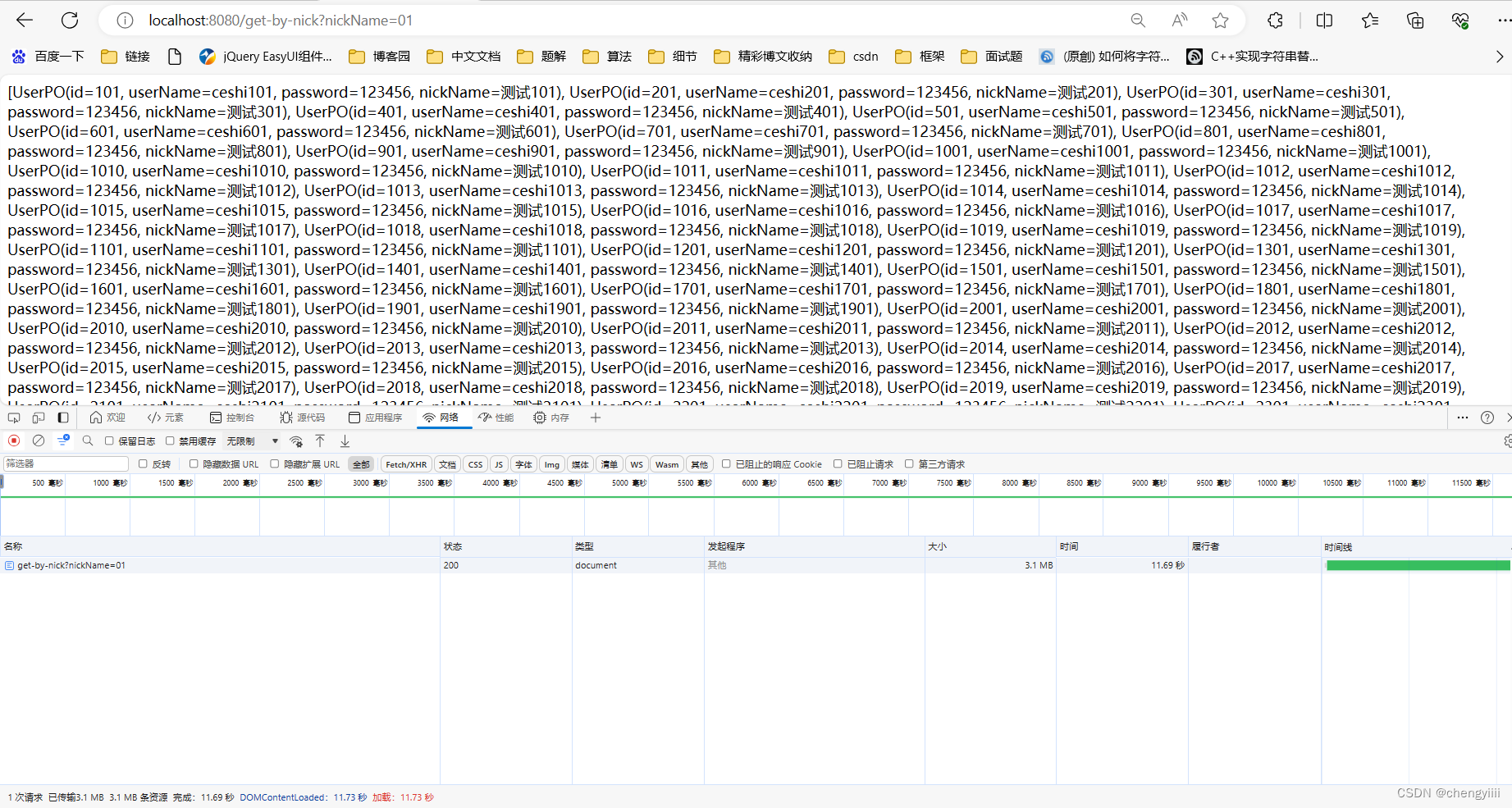Click the green request bar in 时间线 column

coord(1418,565)
